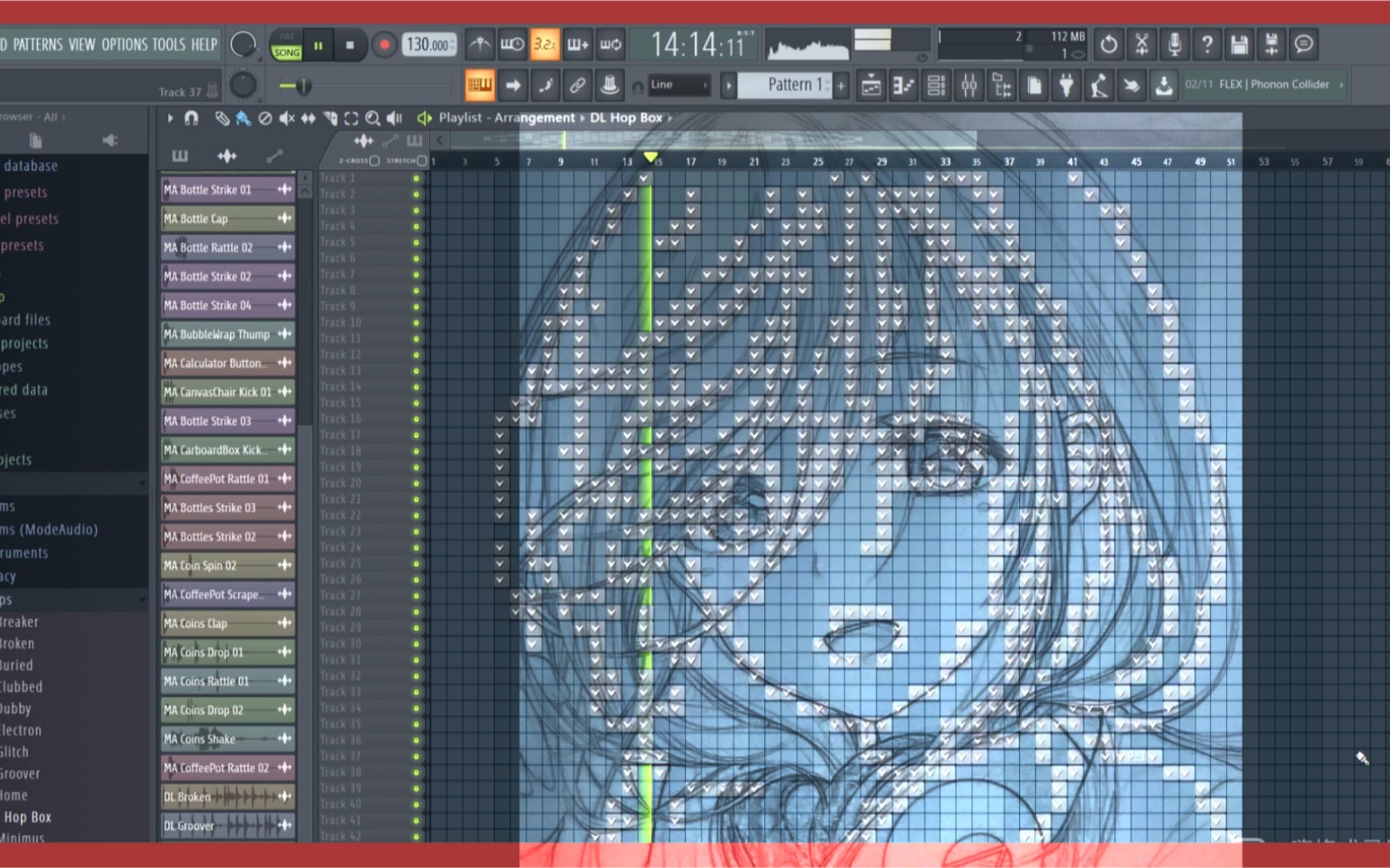Image resolution: width=1390 pixels, height=868 pixels.
Task: Open the VIEW menu
Action: (x=82, y=44)
